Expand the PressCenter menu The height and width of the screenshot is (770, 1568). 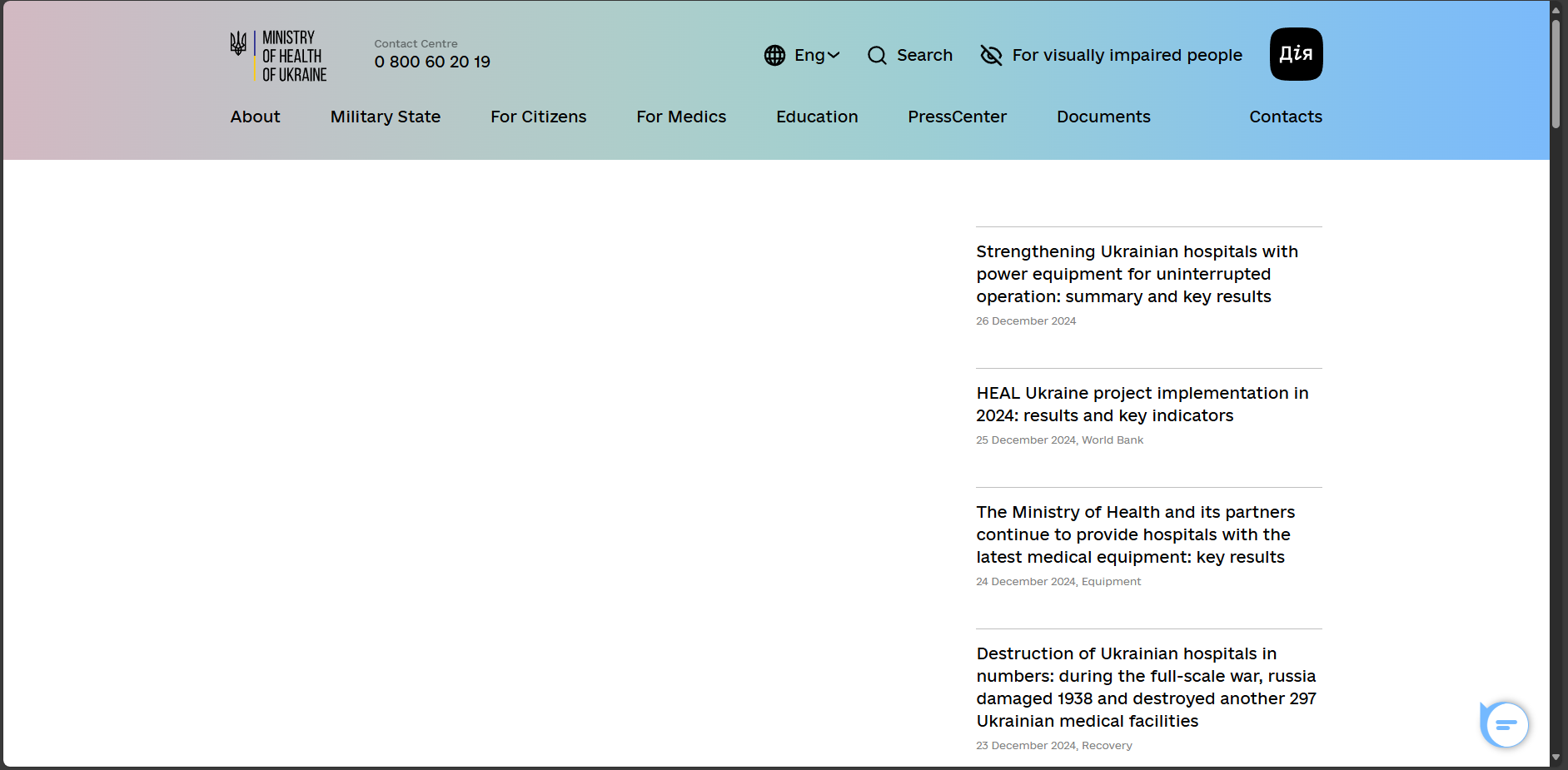(x=957, y=117)
